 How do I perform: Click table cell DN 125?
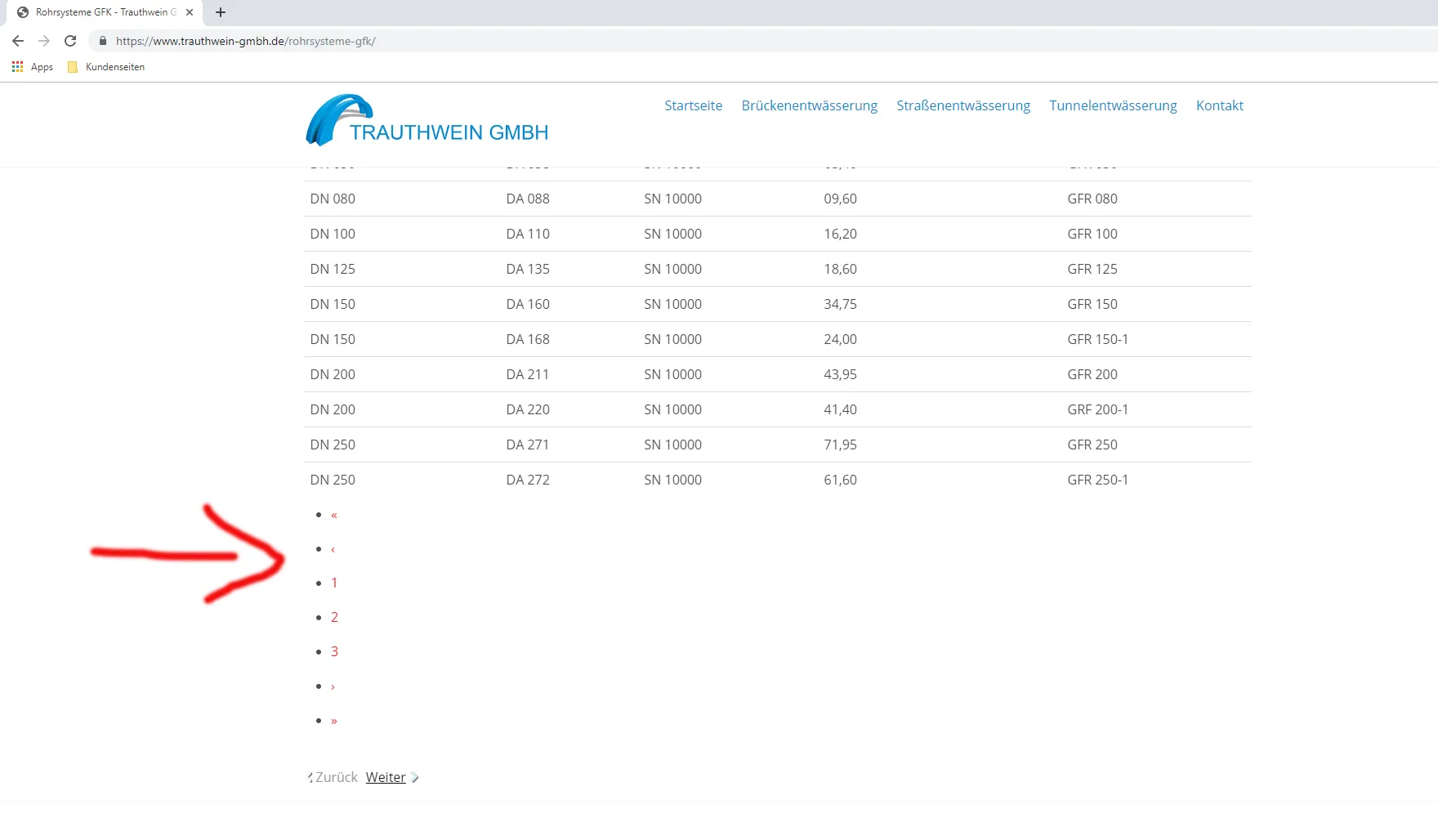tap(333, 269)
